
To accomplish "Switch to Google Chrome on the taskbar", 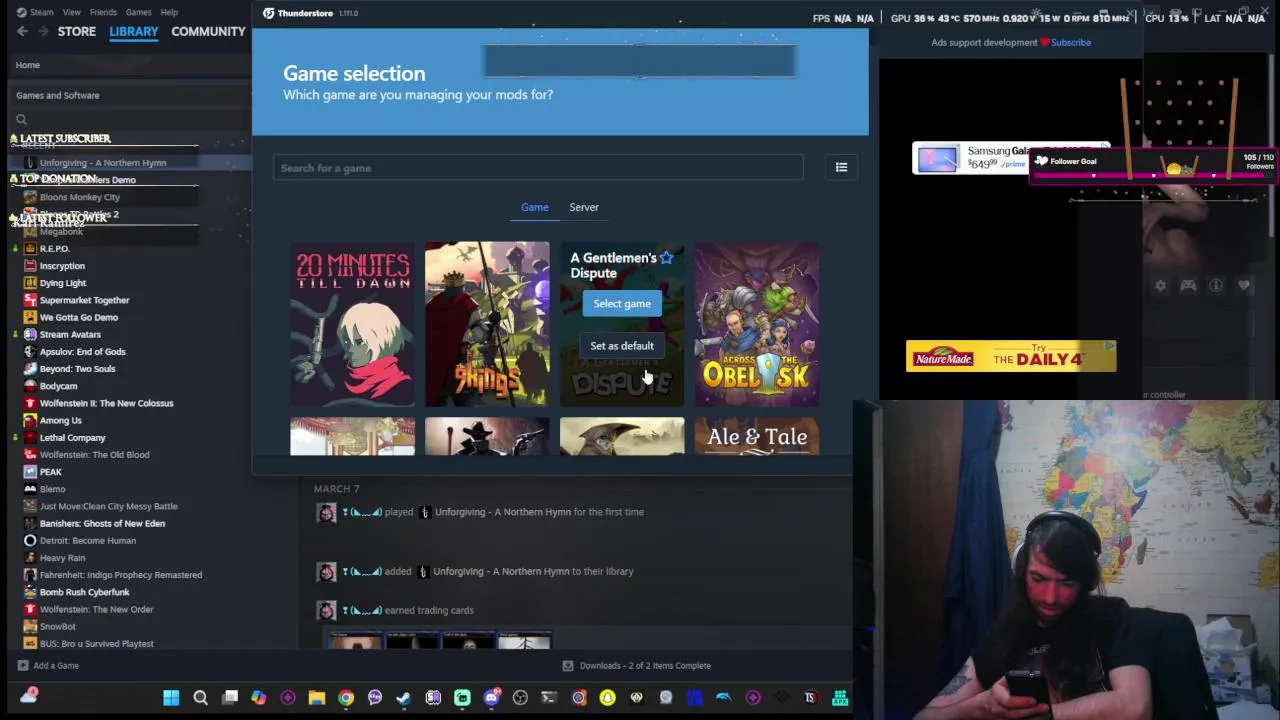I will click(x=346, y=697).
